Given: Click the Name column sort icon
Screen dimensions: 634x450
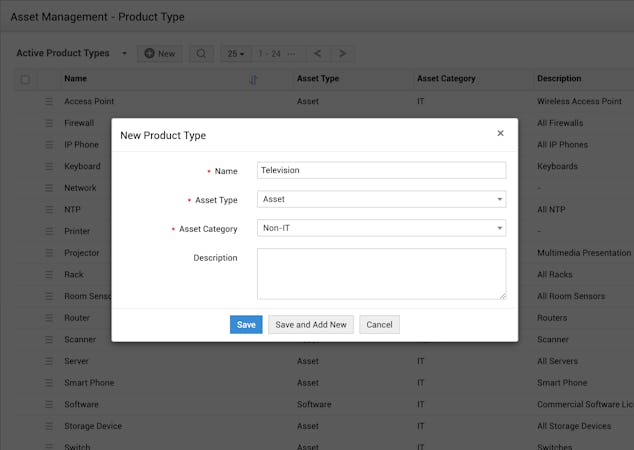Looking at the screenshot, I should tap(253, 79).
